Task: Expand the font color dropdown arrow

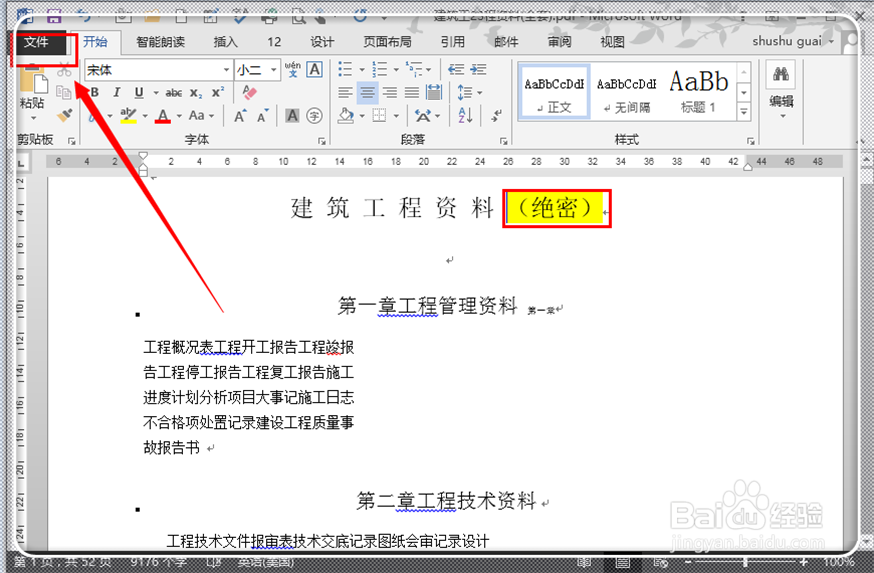Action: (x=179, y=116)
